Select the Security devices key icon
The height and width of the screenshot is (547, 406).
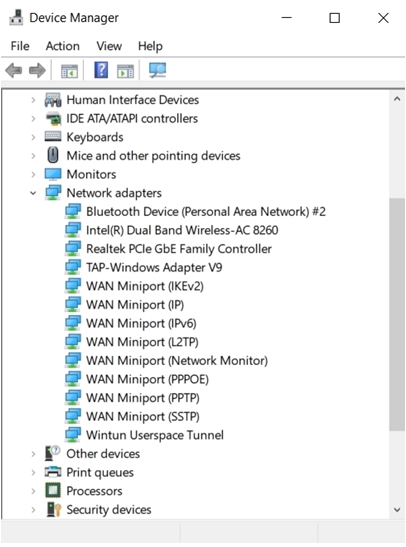[x=53, y=510]
